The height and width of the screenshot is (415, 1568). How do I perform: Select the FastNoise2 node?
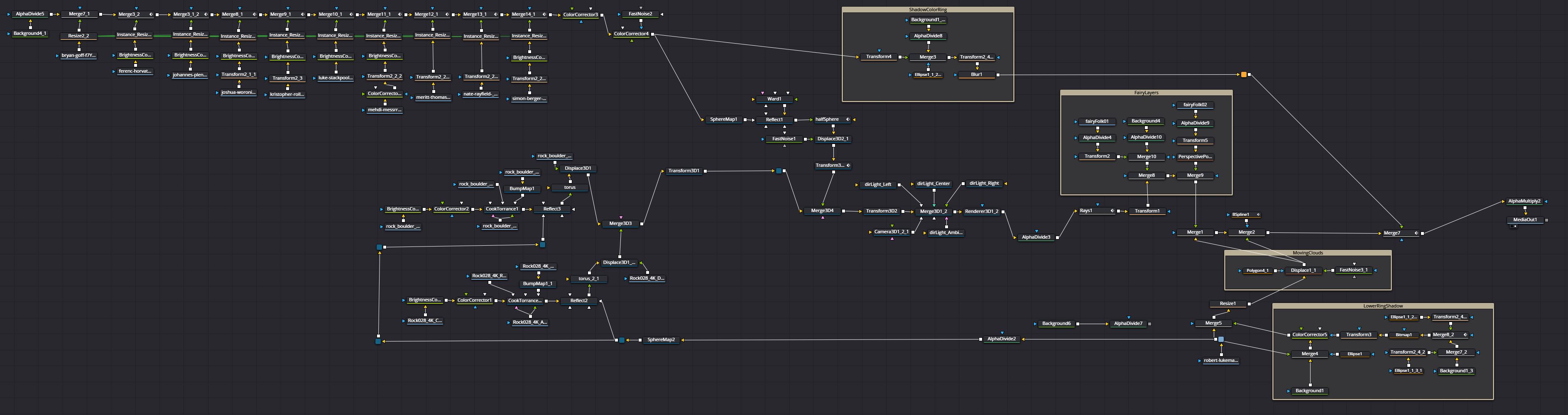pyautogui.click(x=640, y=14)
